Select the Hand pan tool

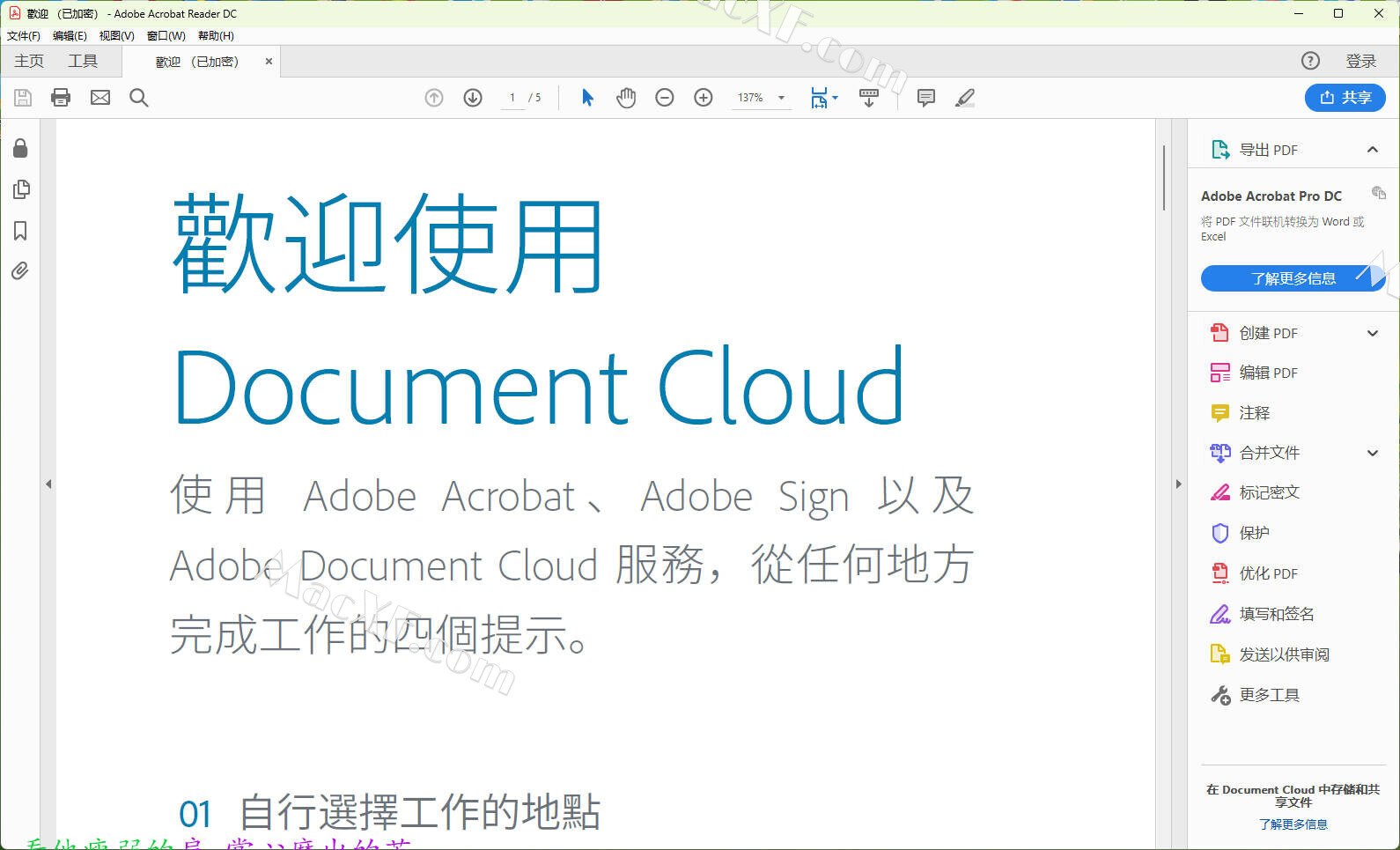(x=626, y=98)
